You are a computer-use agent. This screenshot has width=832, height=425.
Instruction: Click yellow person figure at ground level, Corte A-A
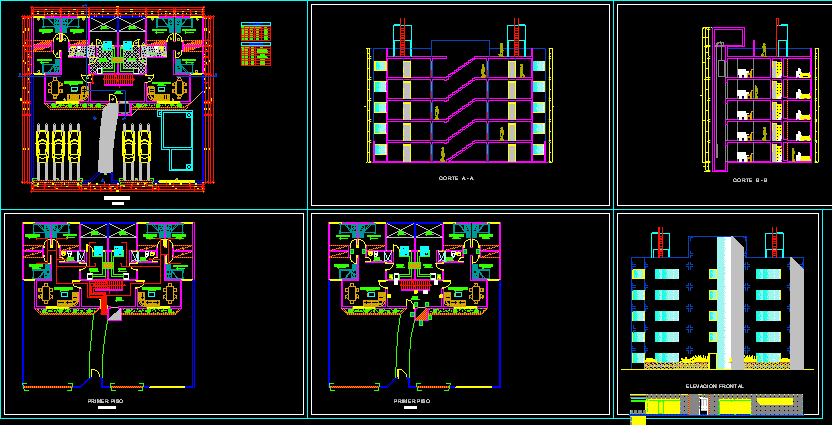pyautogui.click(x=441, y=153)
